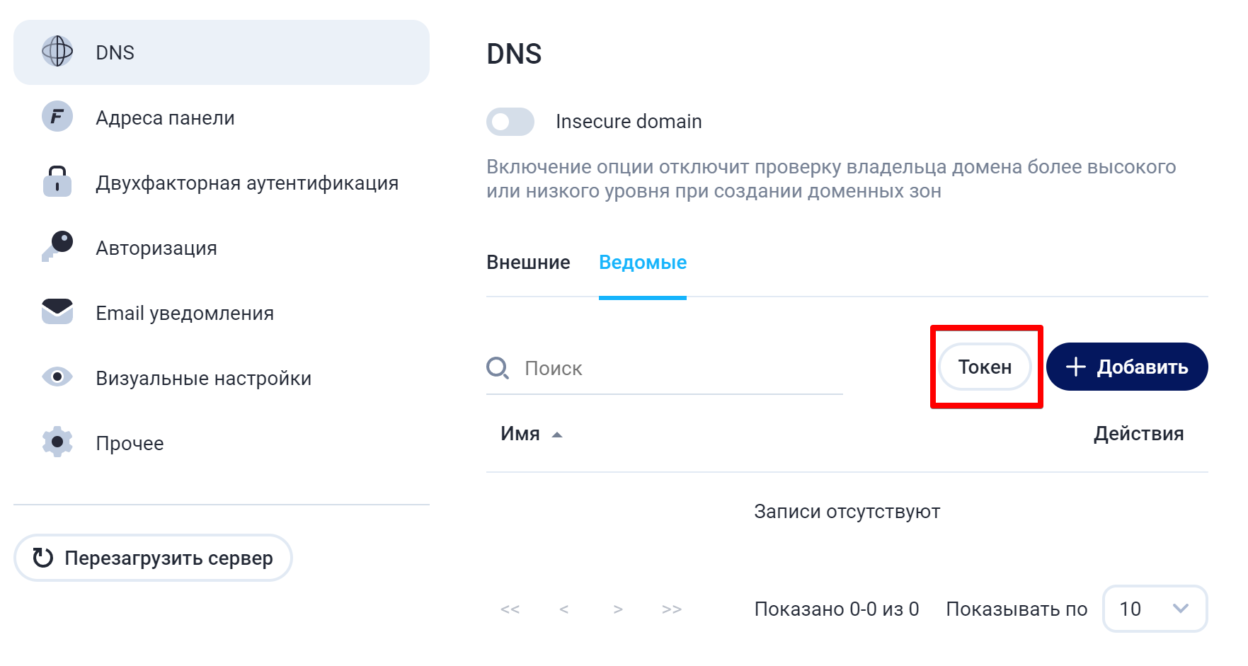Focus the Поиск search field

[x=680, y=368]
